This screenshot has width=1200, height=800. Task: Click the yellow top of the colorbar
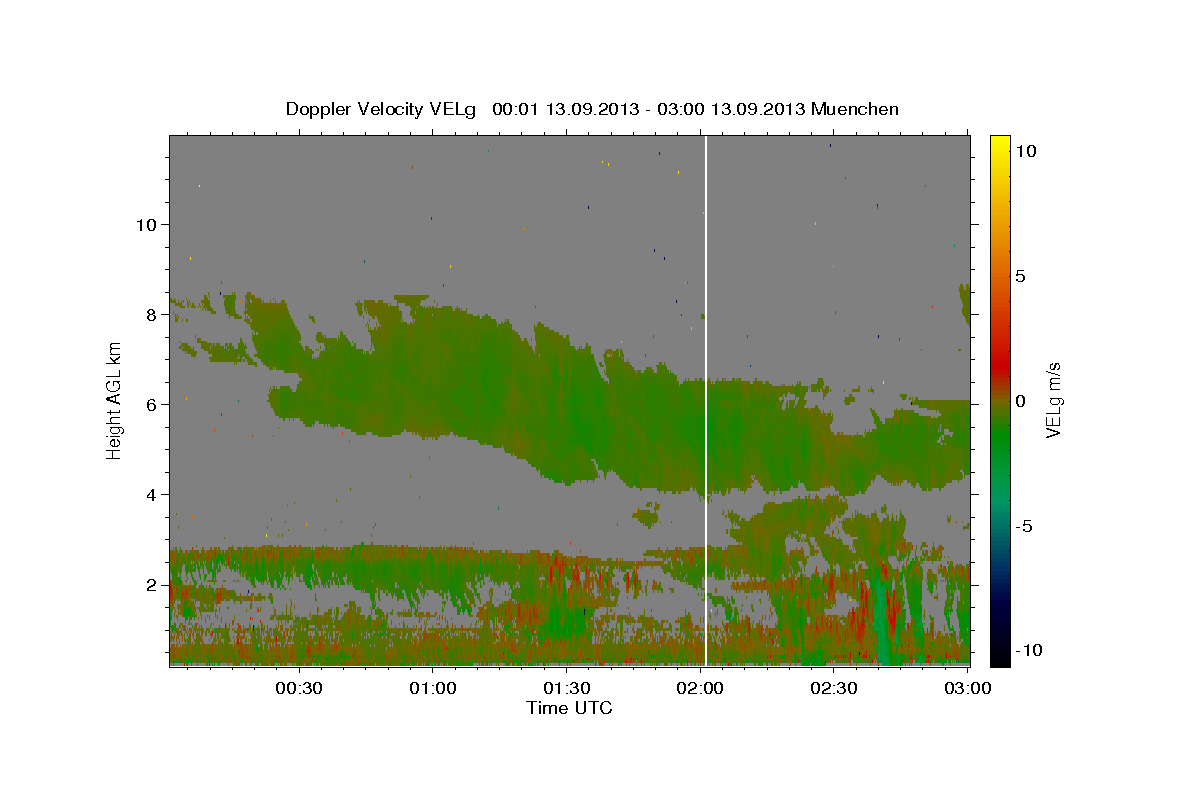tap(999, 145)
